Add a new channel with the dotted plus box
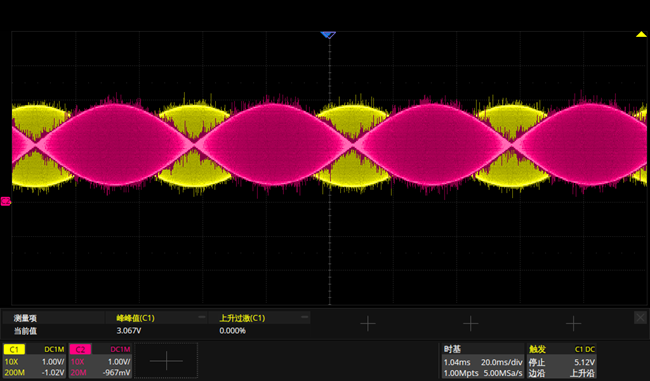650x381 pixels. click(x=166, y=361)
